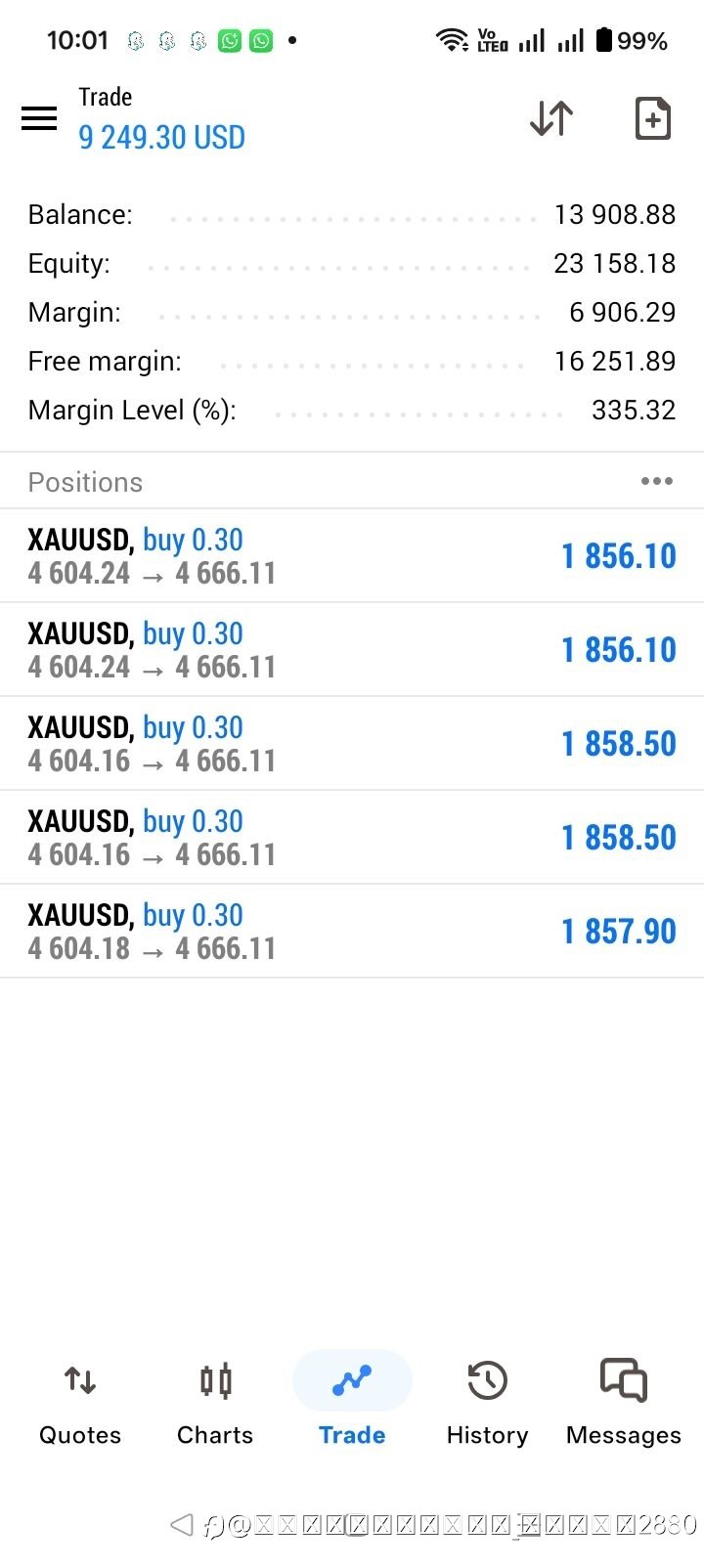Image resolution: width=704 pixels, height=1568 pixels.
Task: Tap the History clock icon
Action: pyautogui.click(x=487, y=1380)
